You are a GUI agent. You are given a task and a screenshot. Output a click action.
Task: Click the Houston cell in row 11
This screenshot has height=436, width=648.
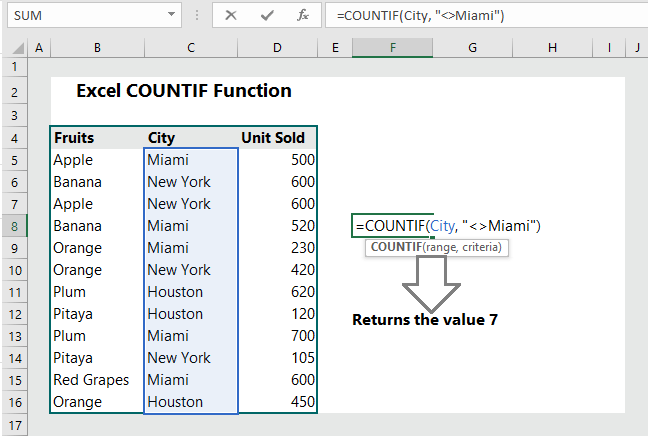coord(191,292)
